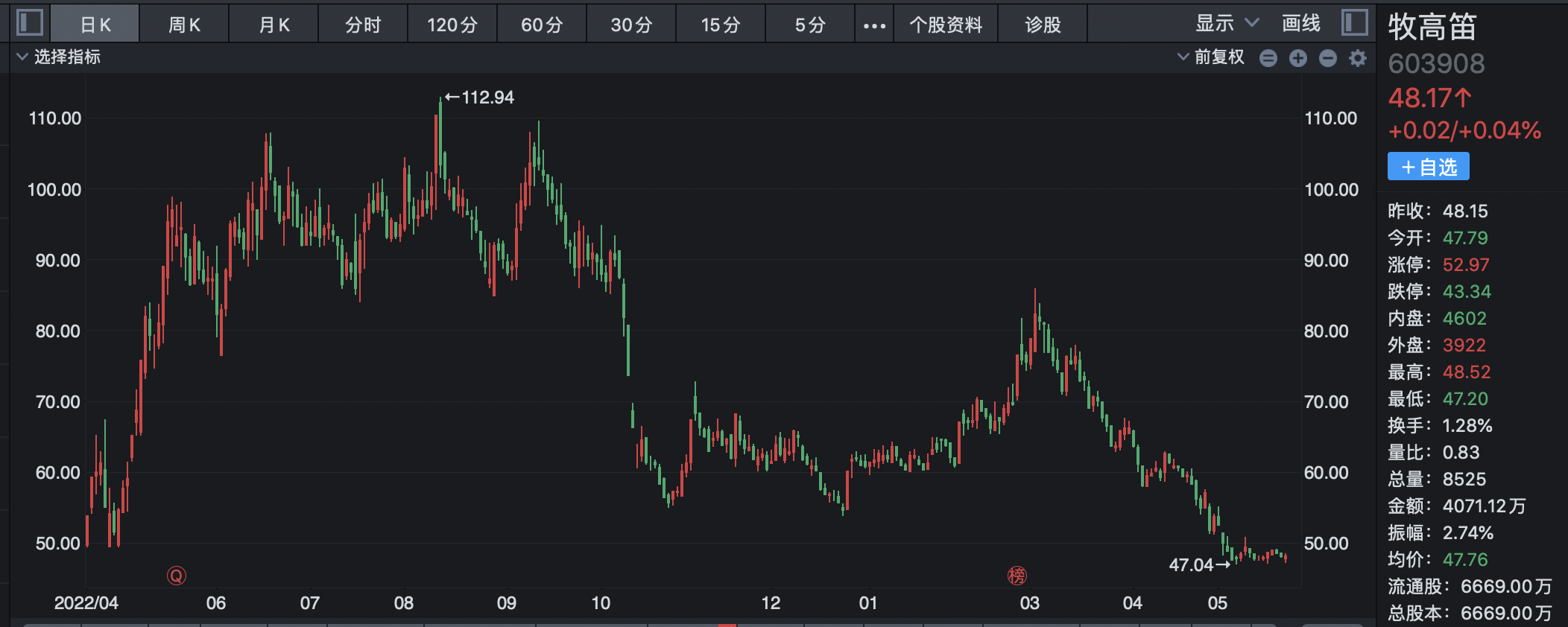Switch to the 月K monthly chart
1568x627 pixels.
click(x=274, y=25)
